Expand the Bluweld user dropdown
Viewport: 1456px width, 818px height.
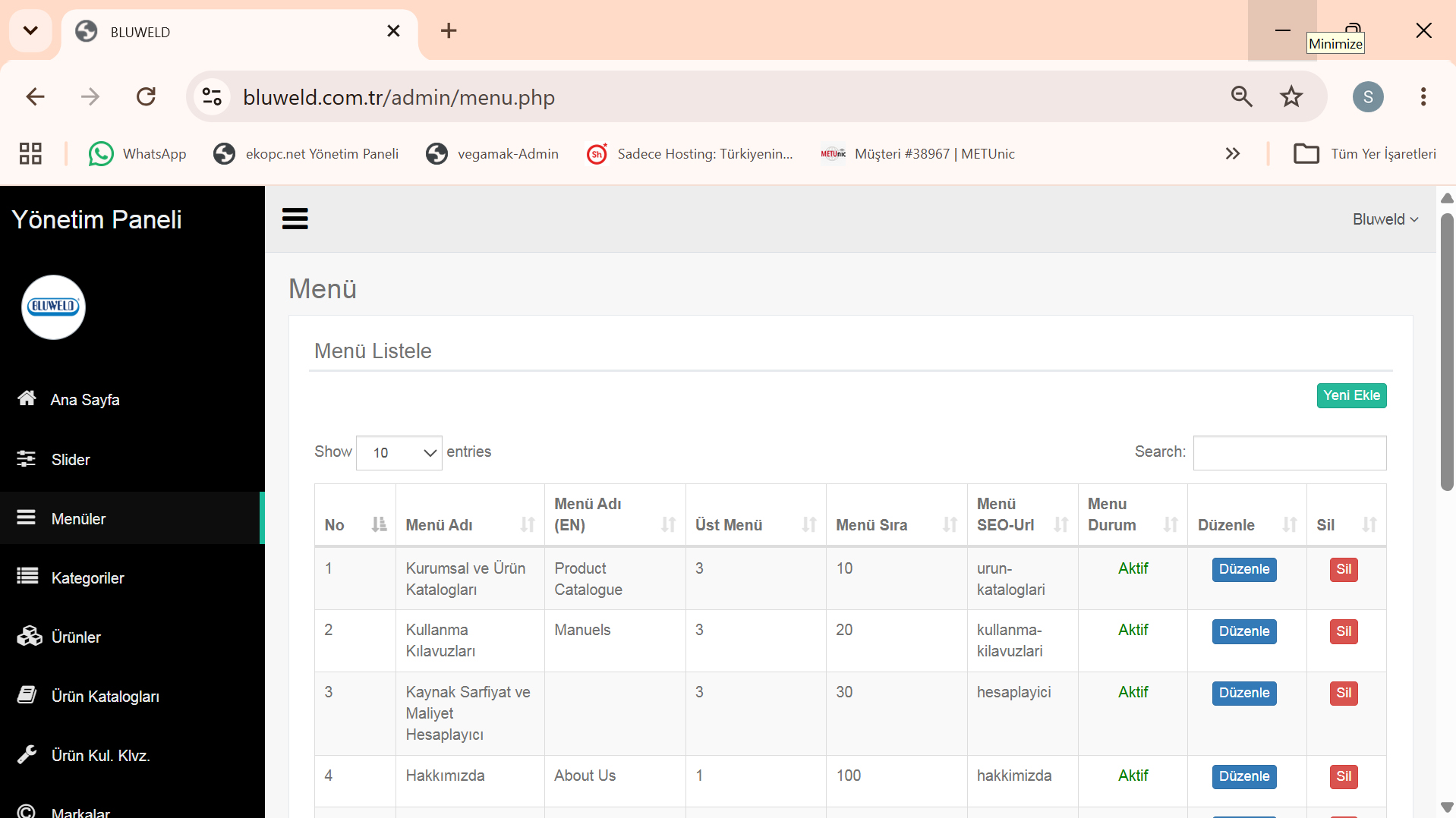(x=1385, y=219)
